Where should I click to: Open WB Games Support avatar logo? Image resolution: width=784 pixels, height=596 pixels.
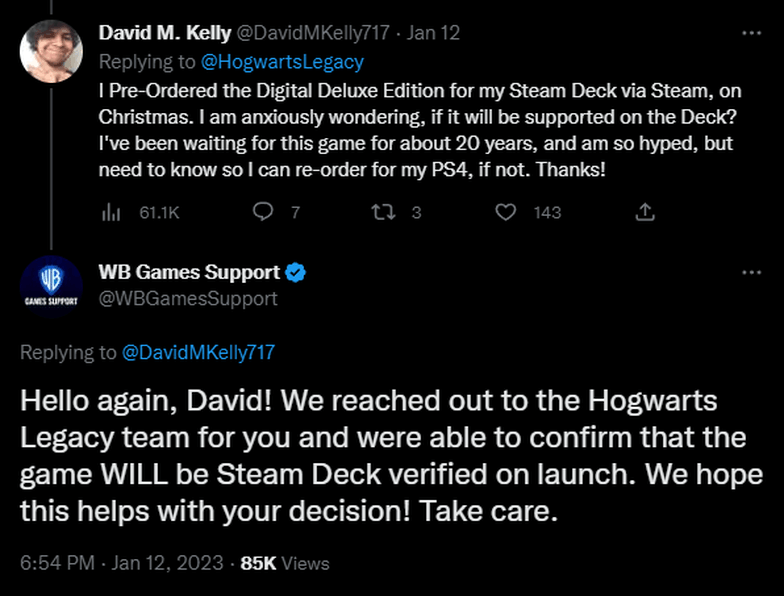click(51, 286)
